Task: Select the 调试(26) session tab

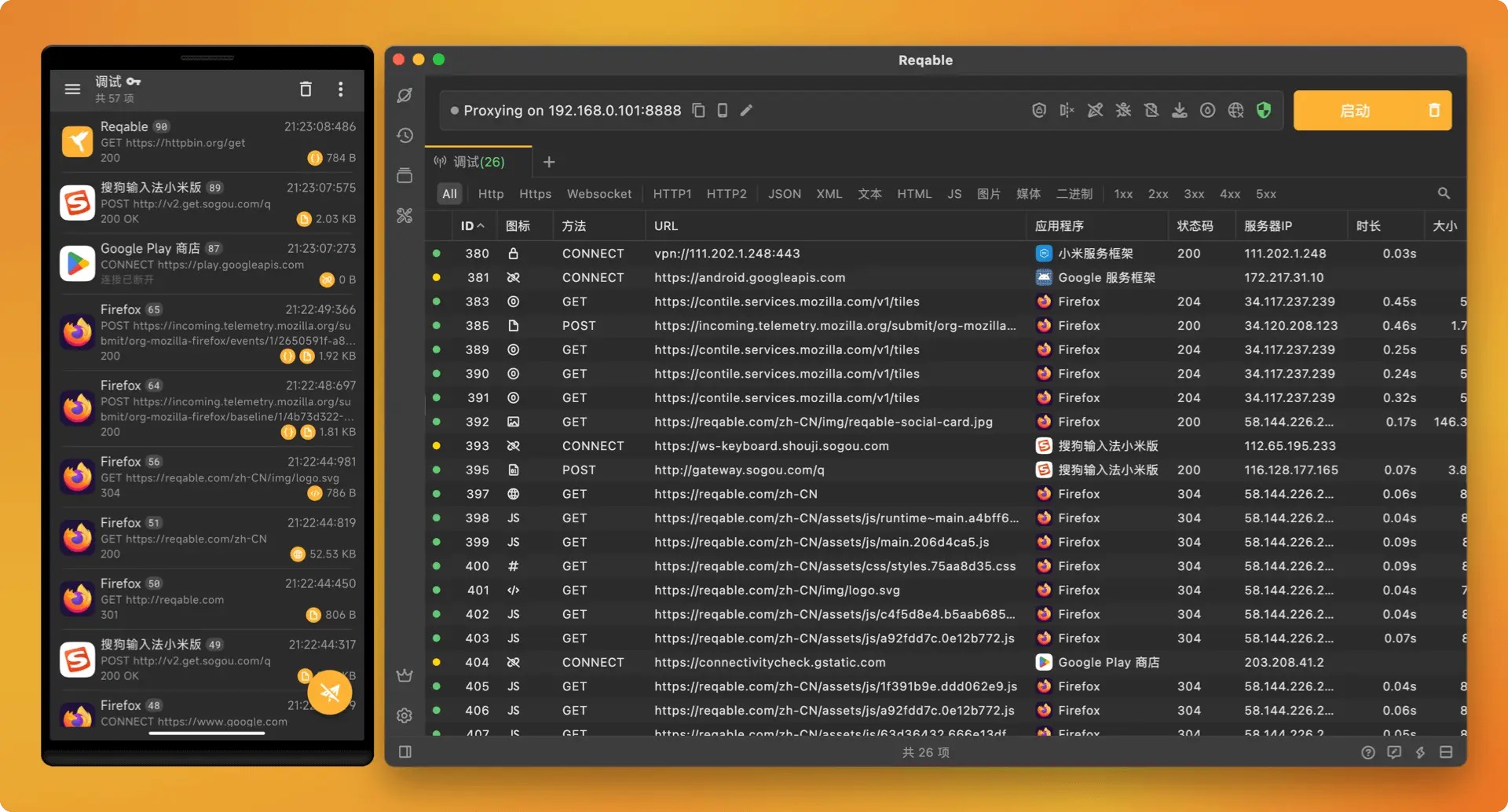Action: (478, 162)
